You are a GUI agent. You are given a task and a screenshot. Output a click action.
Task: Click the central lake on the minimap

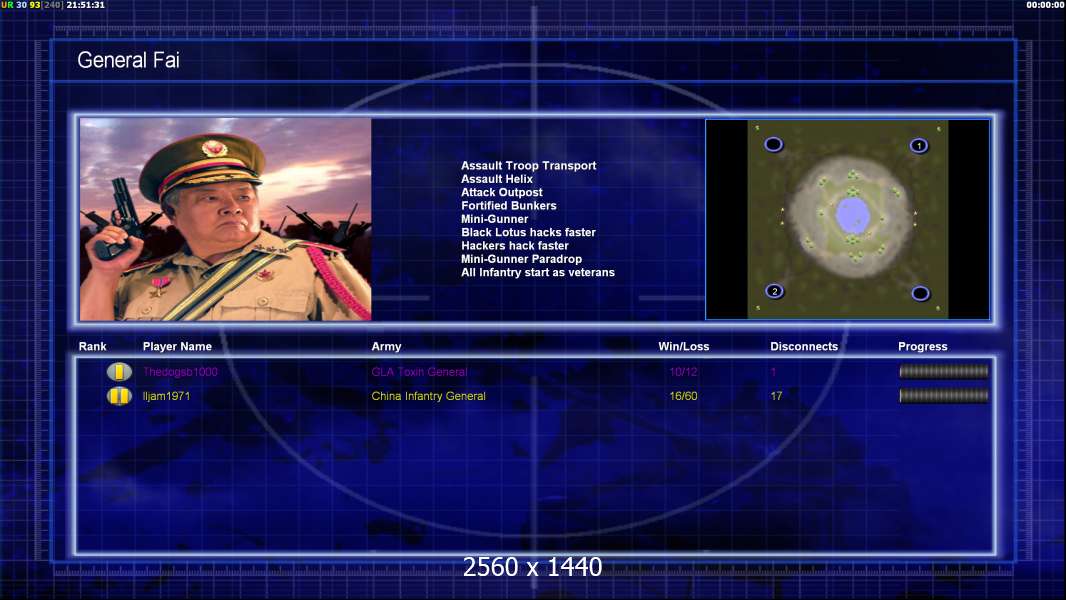pos(851,212)
